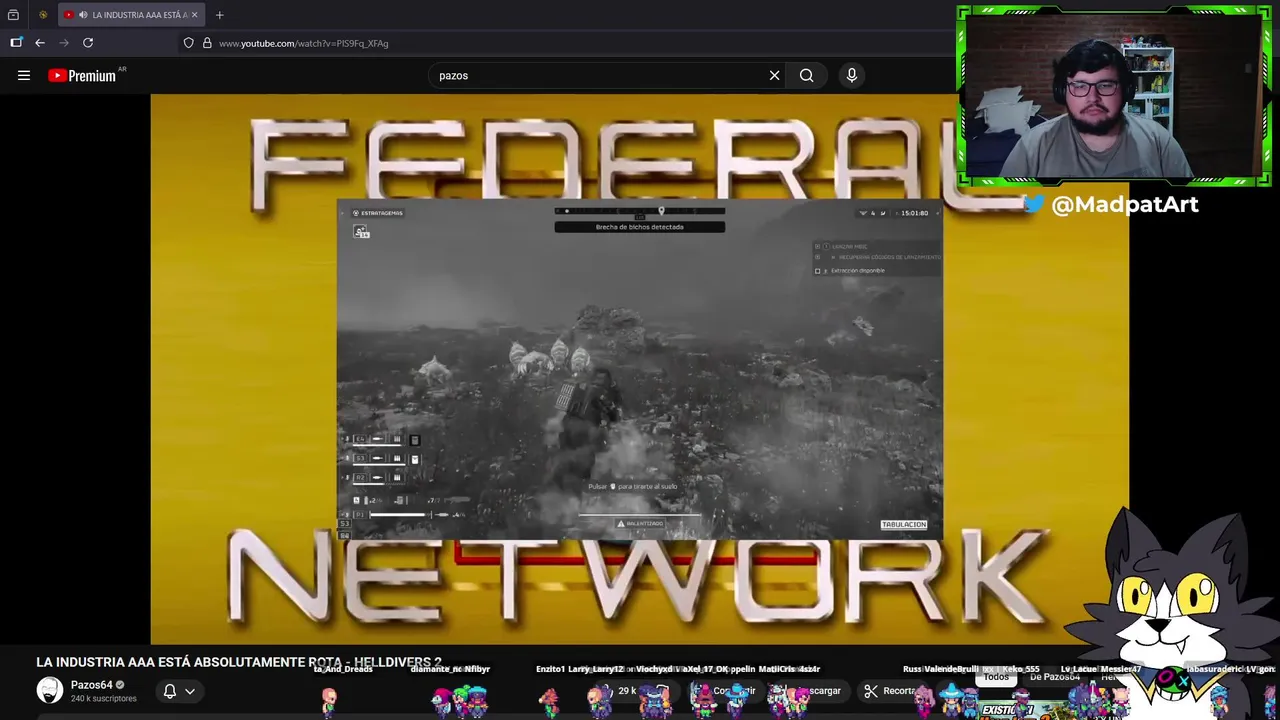The height and width of the screenshot is (720, 1280).
Task: Select the 'Todos' filter chip
Action: (x=996, y=677)
